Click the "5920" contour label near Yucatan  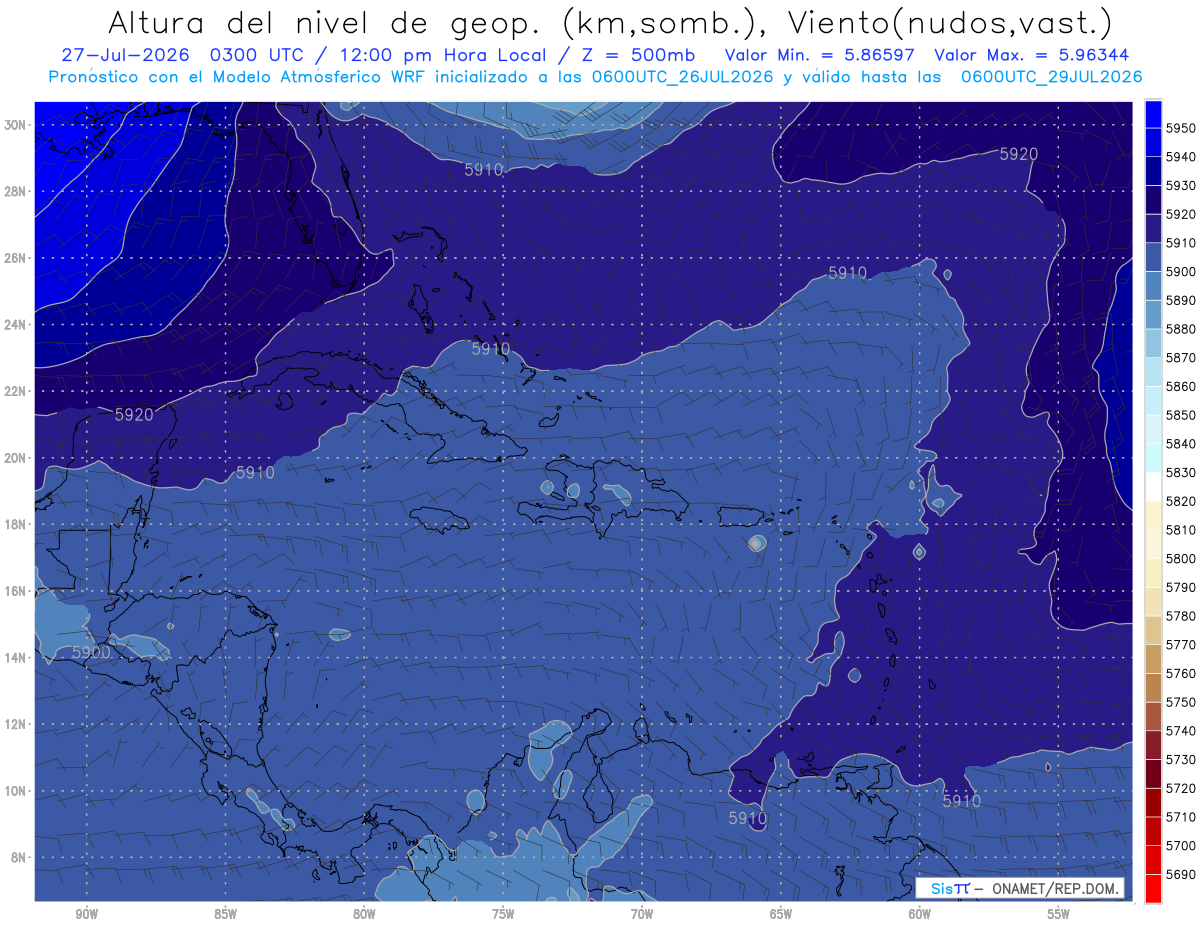(x=134, y=414)
